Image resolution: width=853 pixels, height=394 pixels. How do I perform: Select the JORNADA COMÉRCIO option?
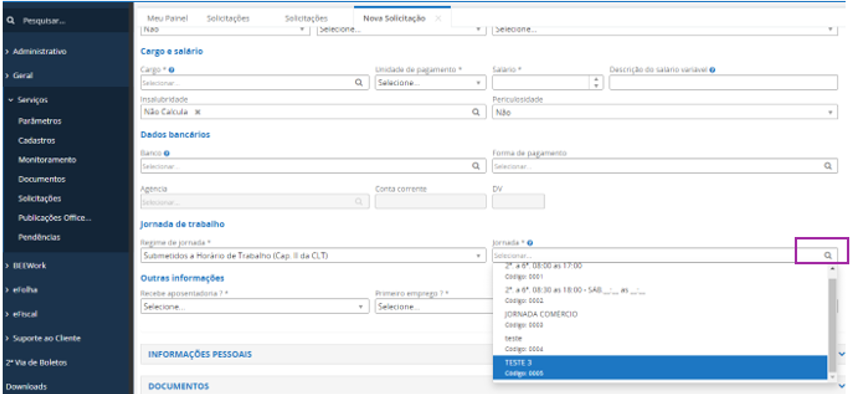660,319
